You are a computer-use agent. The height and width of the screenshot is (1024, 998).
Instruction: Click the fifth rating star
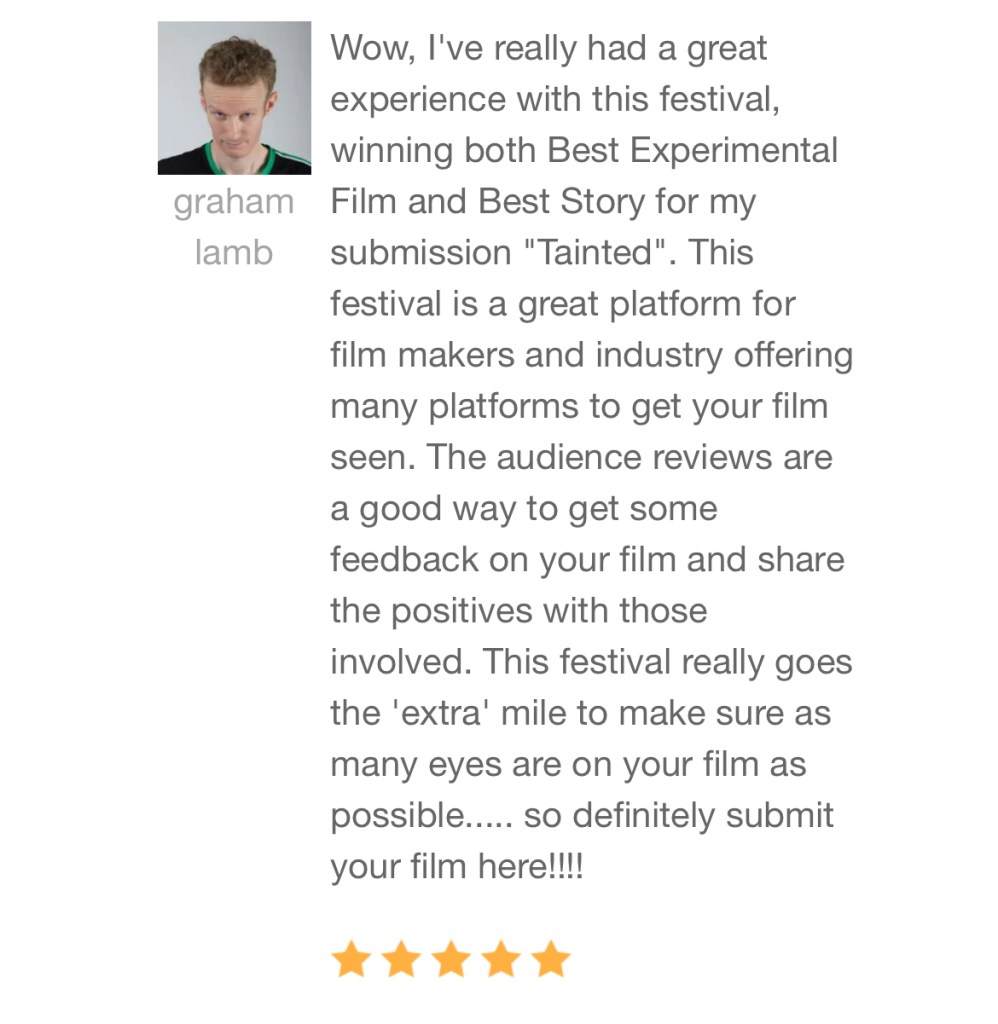click(551, 960)
